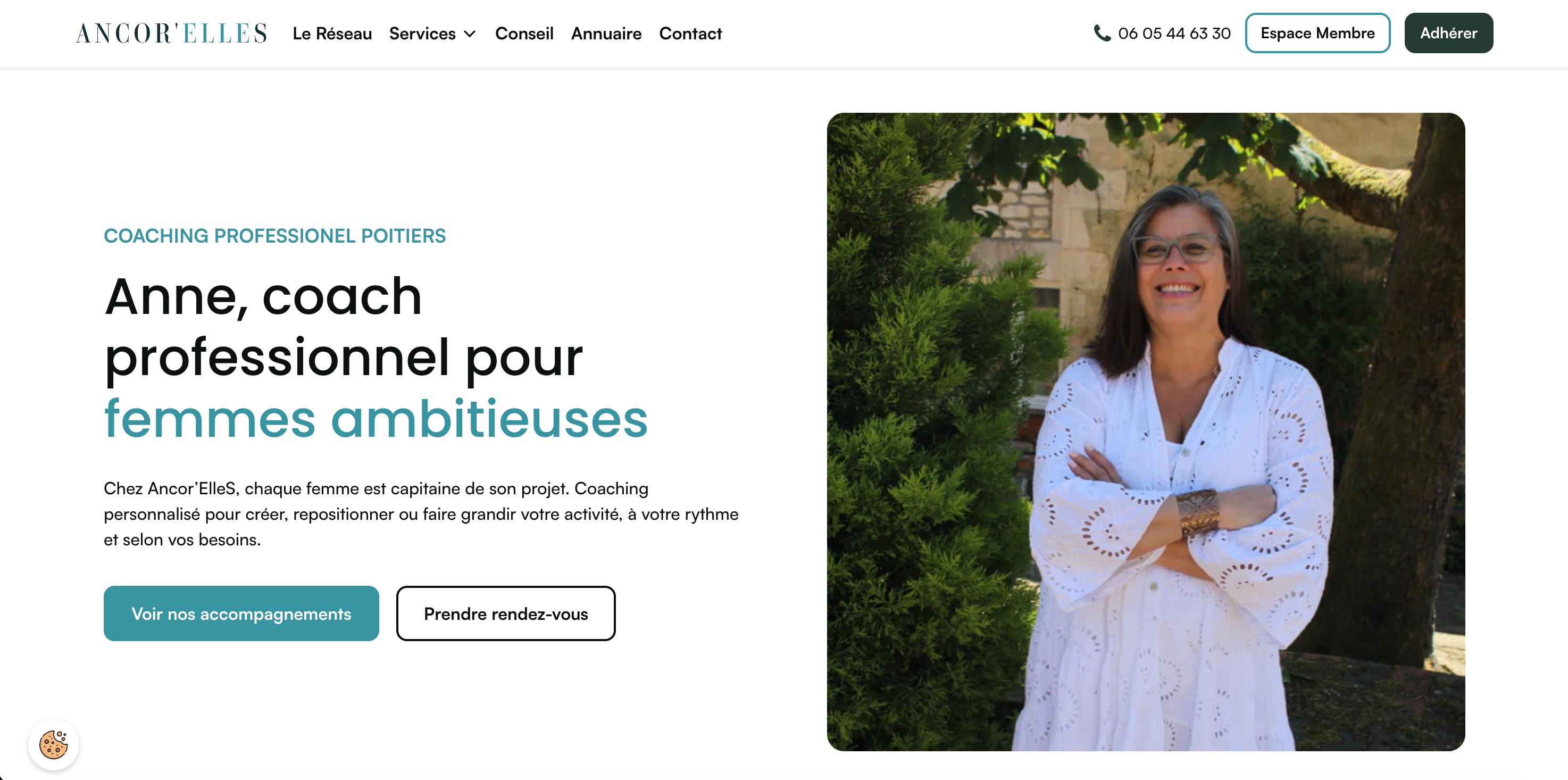Open the Conseil menu item

[524, 34]
